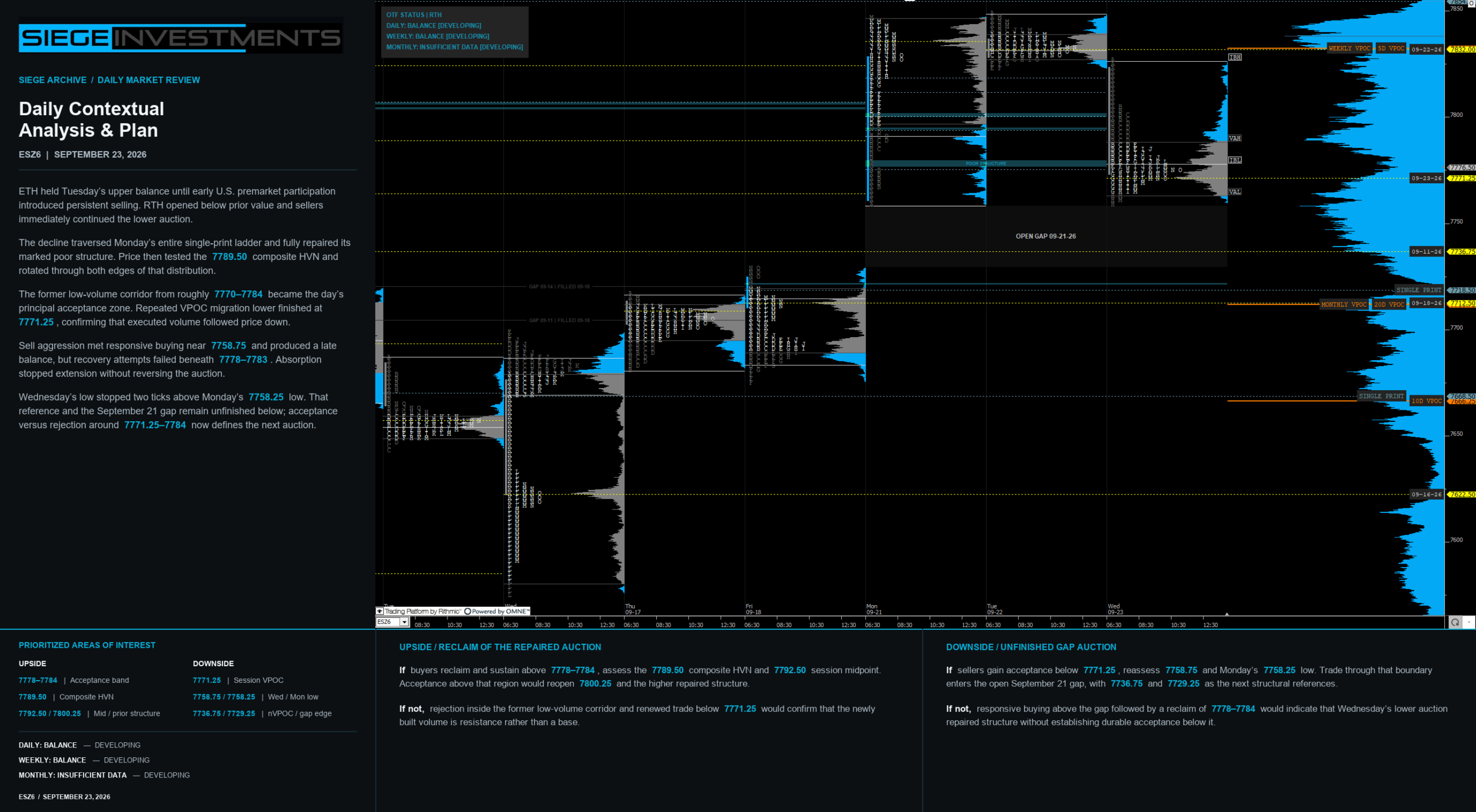Viewport: 1476px width, 812px height.
Task: Click the DOWNSIDE / UNFINISHED GAP AUCTION heading
Action: tap(1031, 647)
